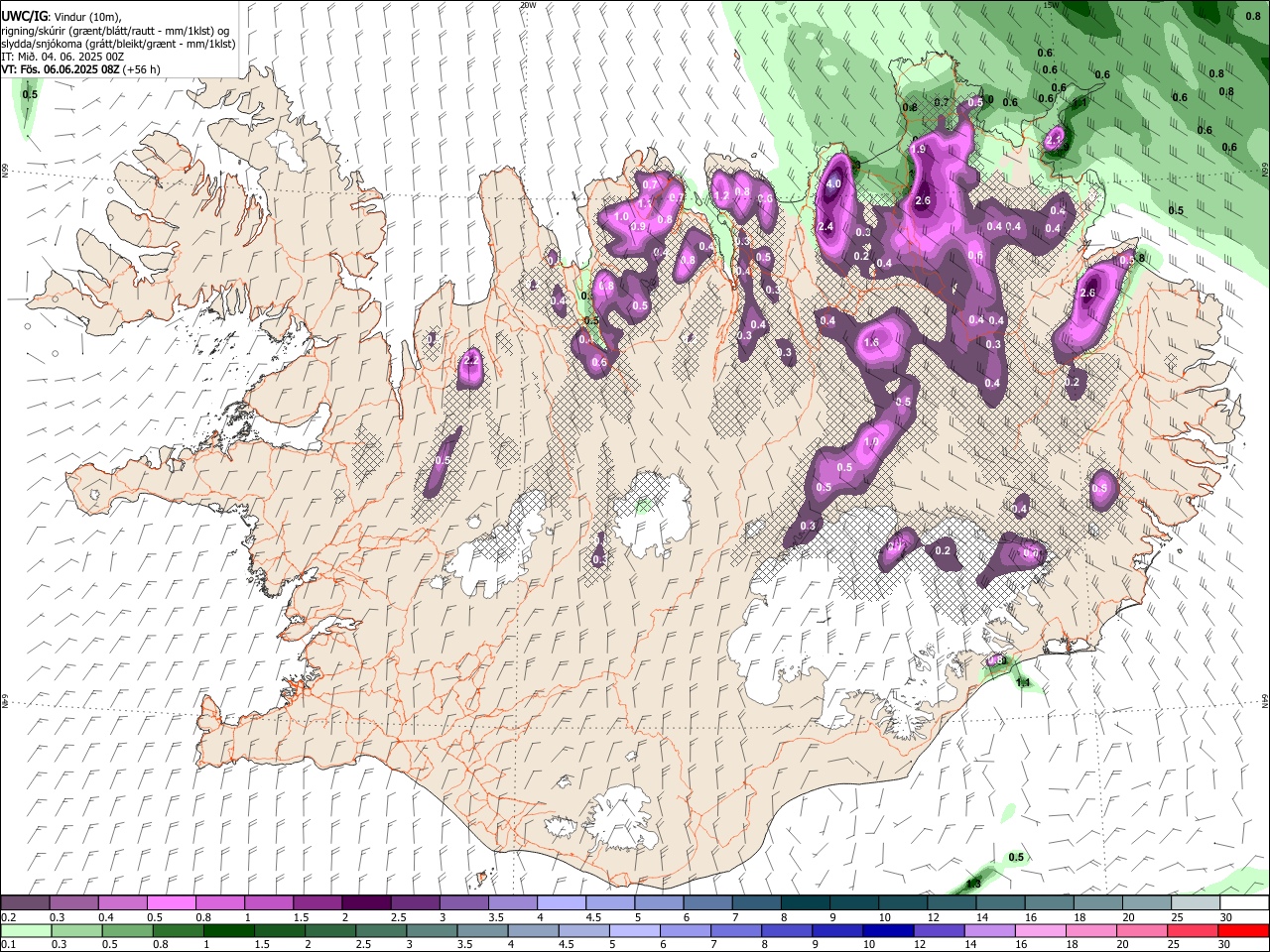Select the snow legend swatch for 6–7

click(705, 903)
